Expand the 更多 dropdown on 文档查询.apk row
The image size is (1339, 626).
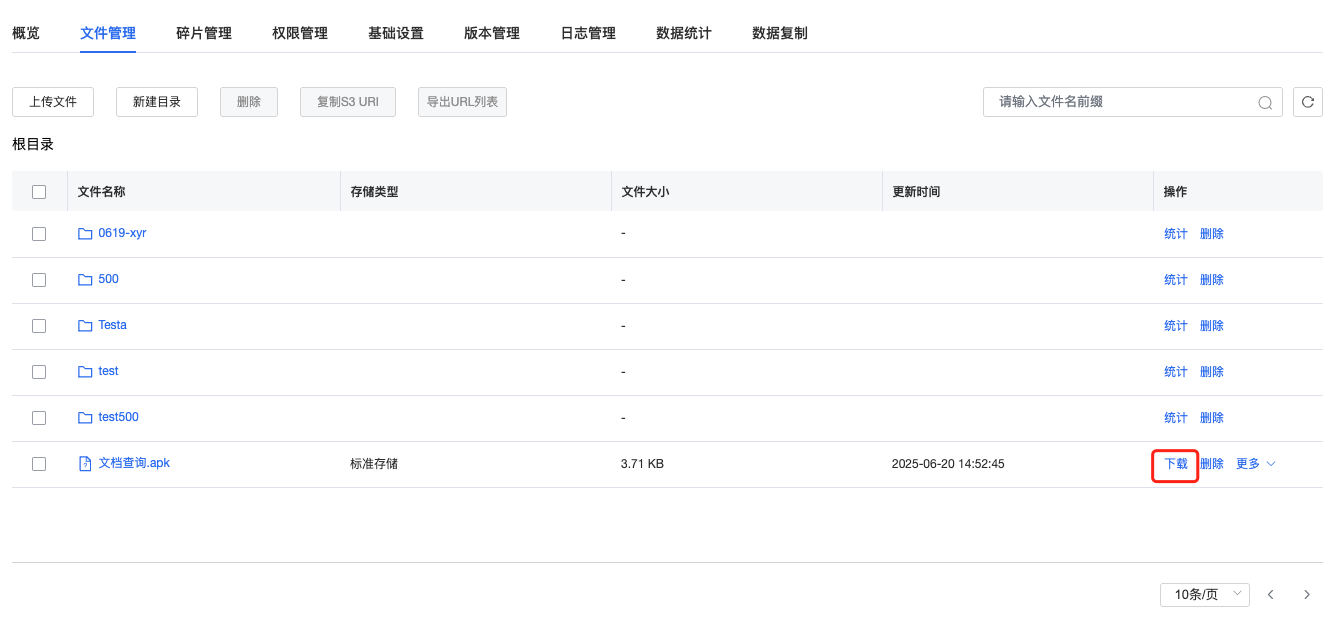pyautogui.click(x=1254, y=463)
